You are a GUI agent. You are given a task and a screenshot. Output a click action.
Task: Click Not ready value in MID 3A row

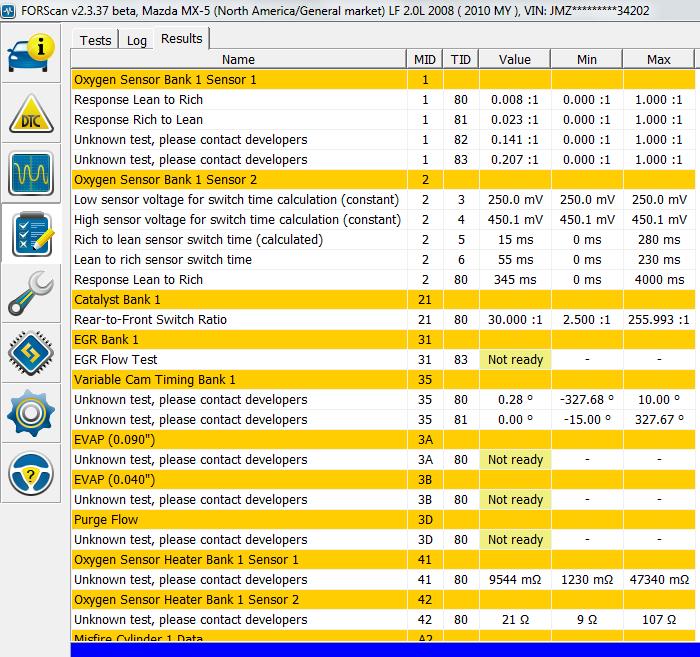[515, 460]
